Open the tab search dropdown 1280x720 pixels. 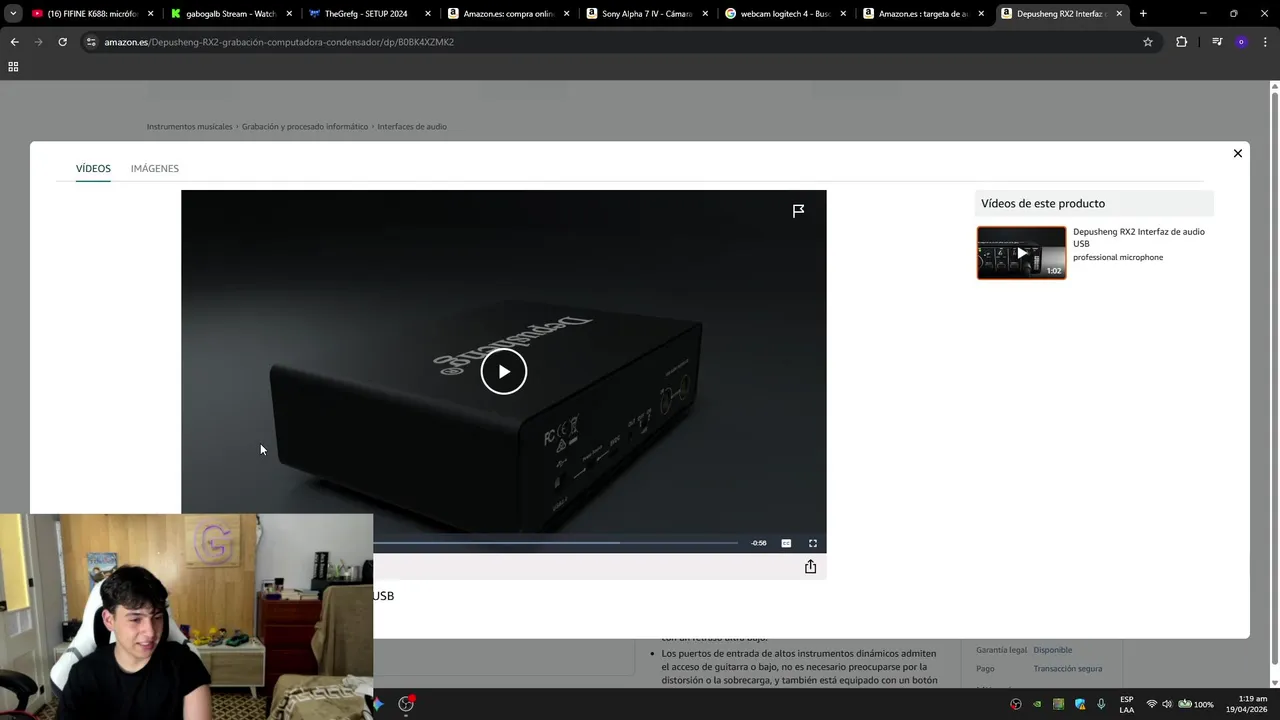tap(13, 14)
